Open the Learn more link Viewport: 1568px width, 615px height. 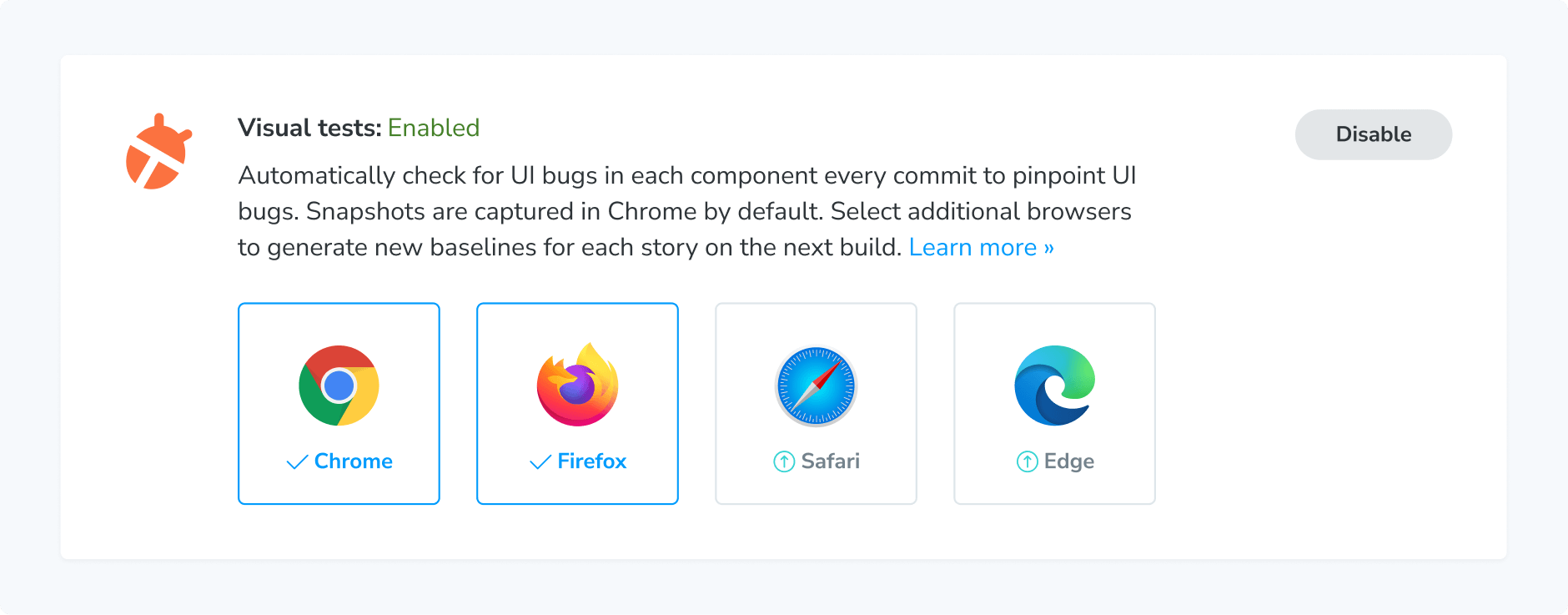[x=982, y=247]
